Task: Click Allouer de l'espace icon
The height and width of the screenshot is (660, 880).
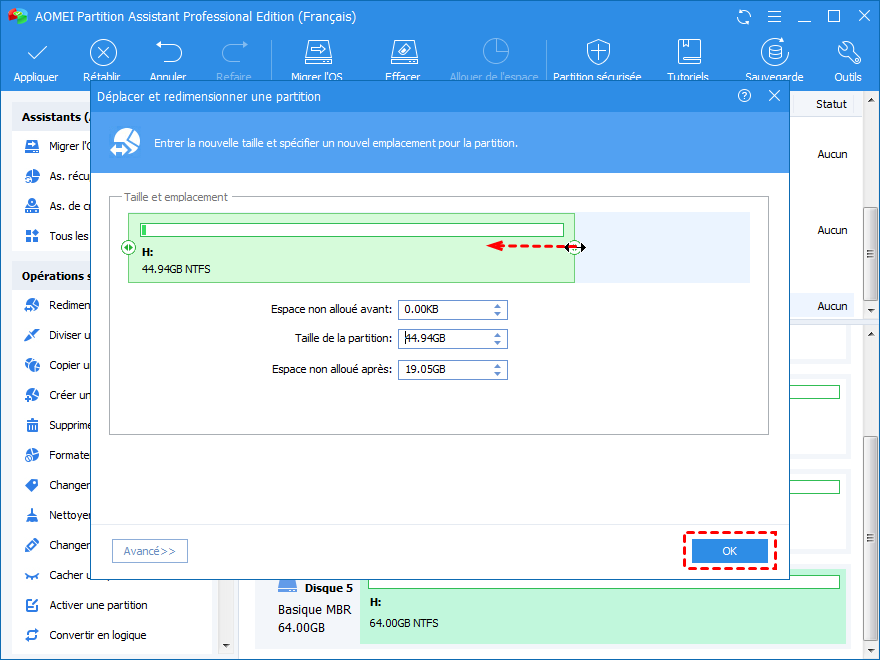Action: [x=496, y=52]
